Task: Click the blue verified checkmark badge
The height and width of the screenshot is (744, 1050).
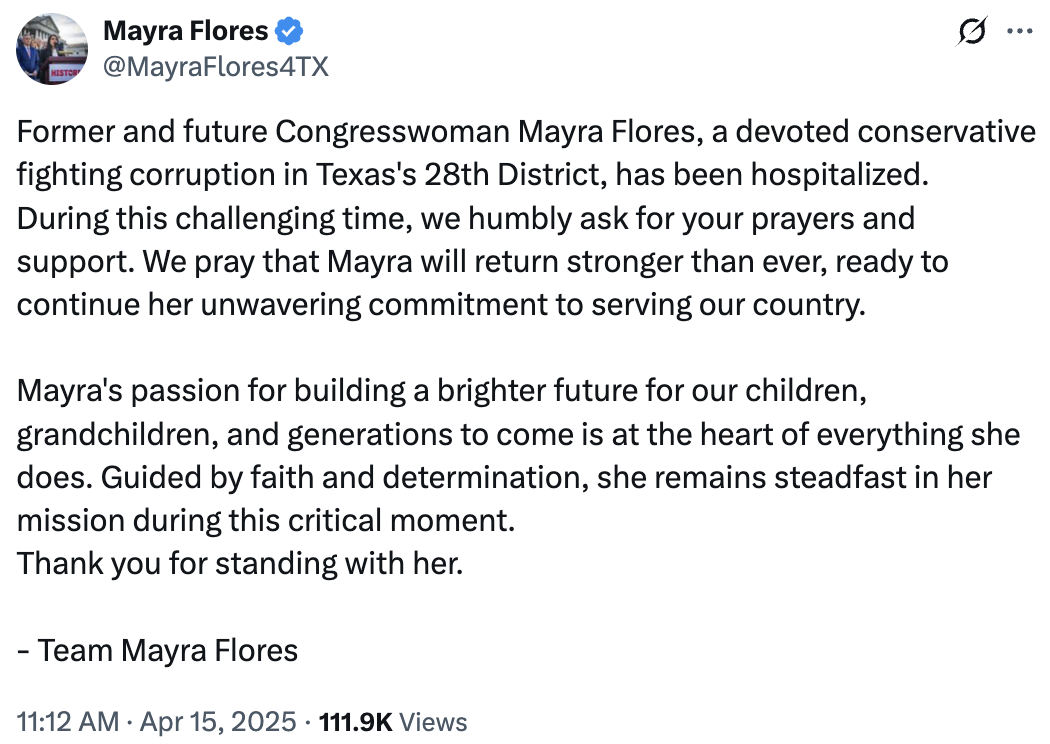Action: tap(289, 31)
